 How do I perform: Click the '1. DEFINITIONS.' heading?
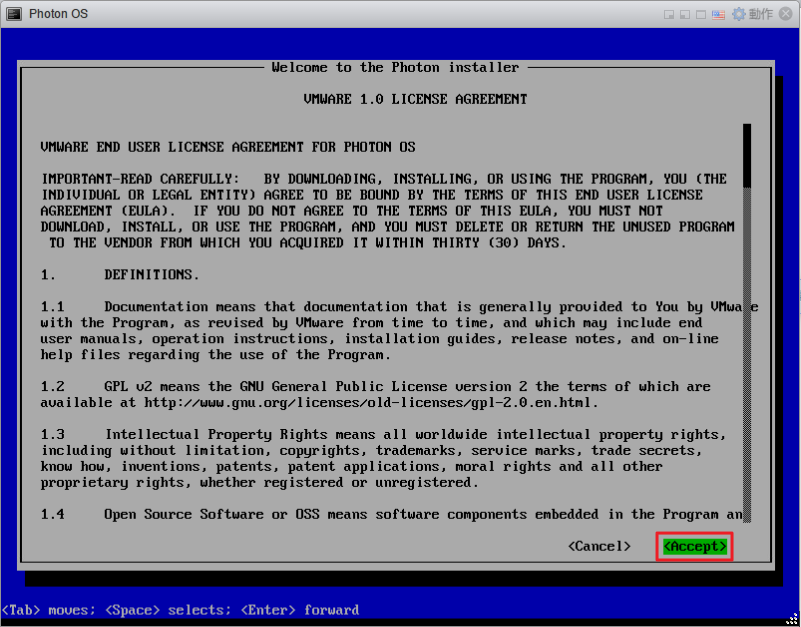point(120,275)
